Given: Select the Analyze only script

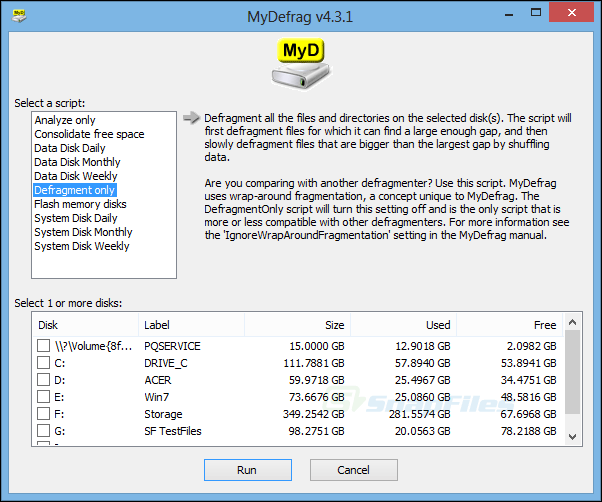Looking at the screenshot, I should point(64,120).
